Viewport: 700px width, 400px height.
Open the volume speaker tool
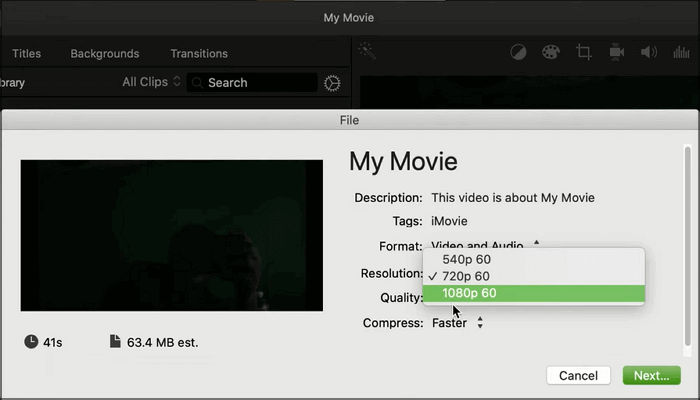point(649,52)
